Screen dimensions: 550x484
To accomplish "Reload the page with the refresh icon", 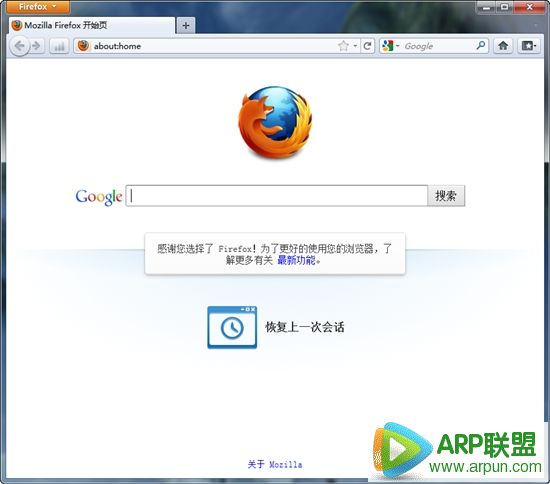I will (x=367, y=46).
